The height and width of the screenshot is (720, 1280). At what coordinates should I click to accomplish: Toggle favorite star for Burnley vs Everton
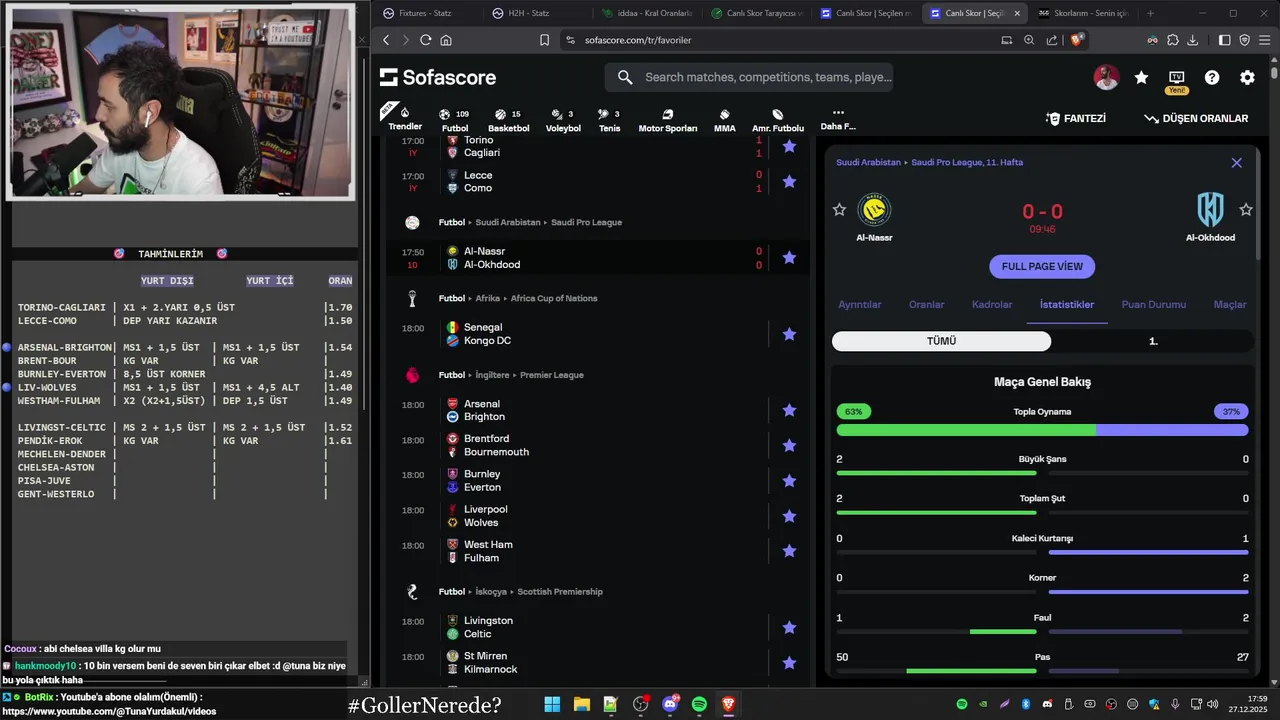pyautogui.click(x=789, y=481)
